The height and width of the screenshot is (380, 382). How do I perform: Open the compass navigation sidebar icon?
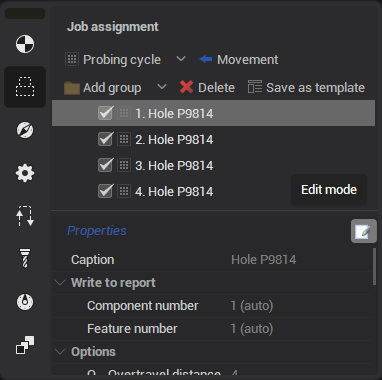coord(25,130)
